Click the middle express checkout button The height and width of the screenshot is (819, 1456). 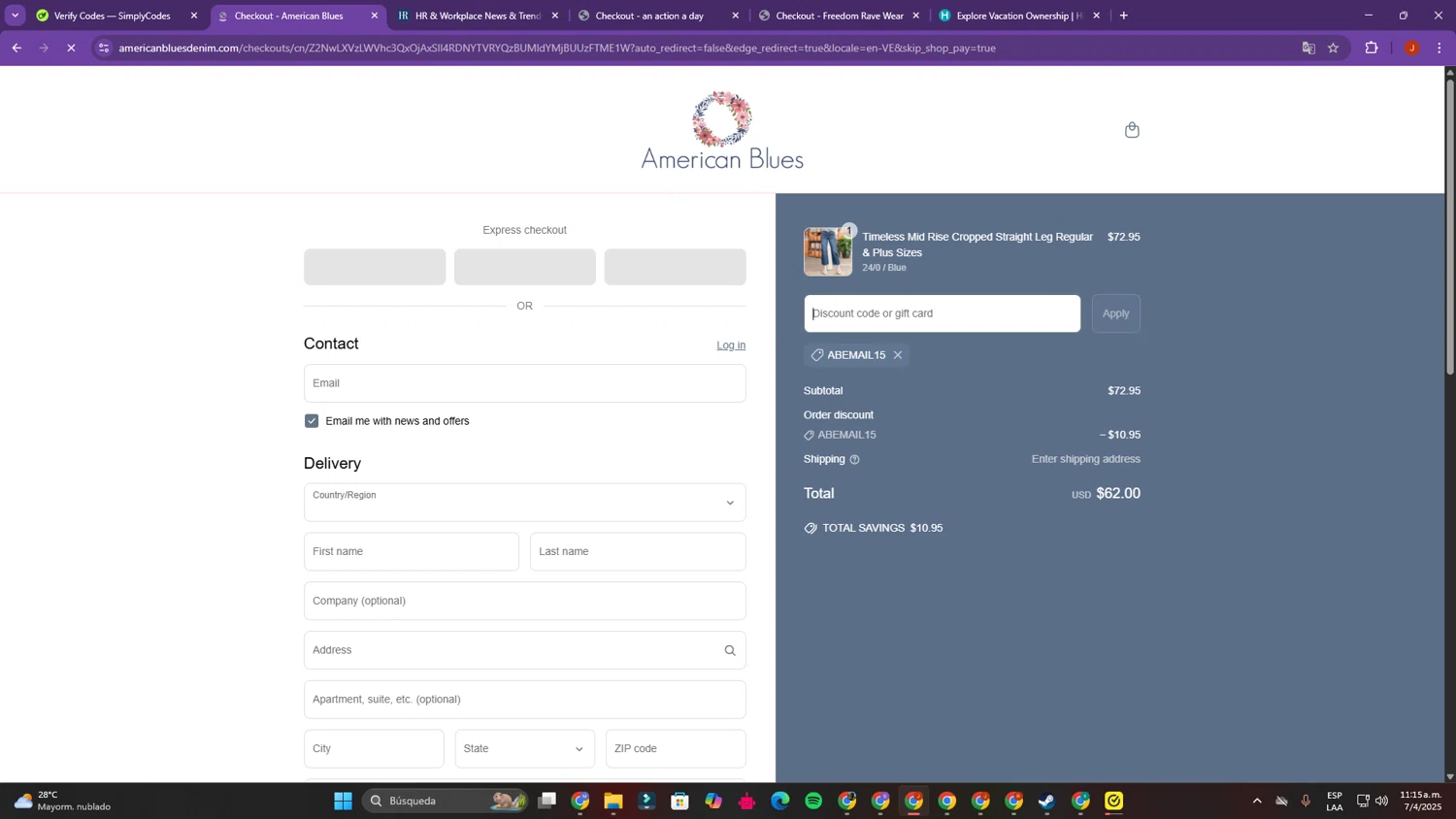pyautogui.click(x=525, y=267)
